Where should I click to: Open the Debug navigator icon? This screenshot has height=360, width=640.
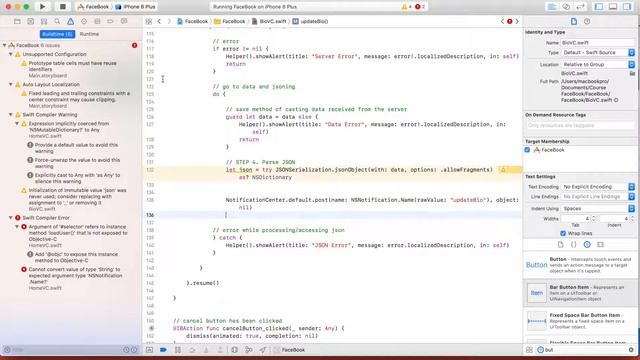97,21
